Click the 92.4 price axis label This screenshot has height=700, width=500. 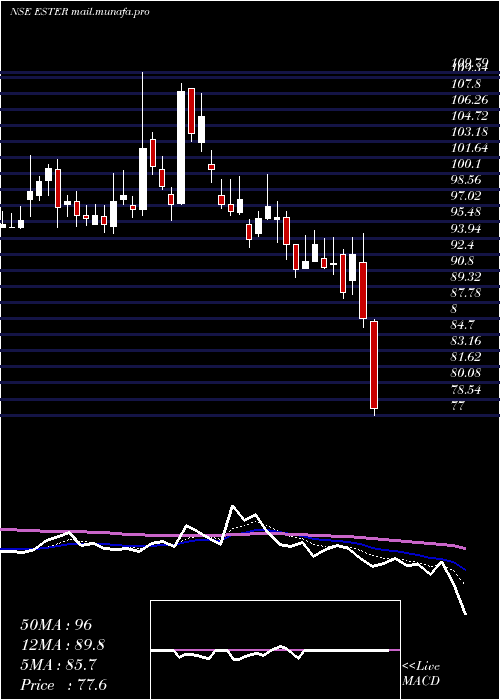(463, 245)
